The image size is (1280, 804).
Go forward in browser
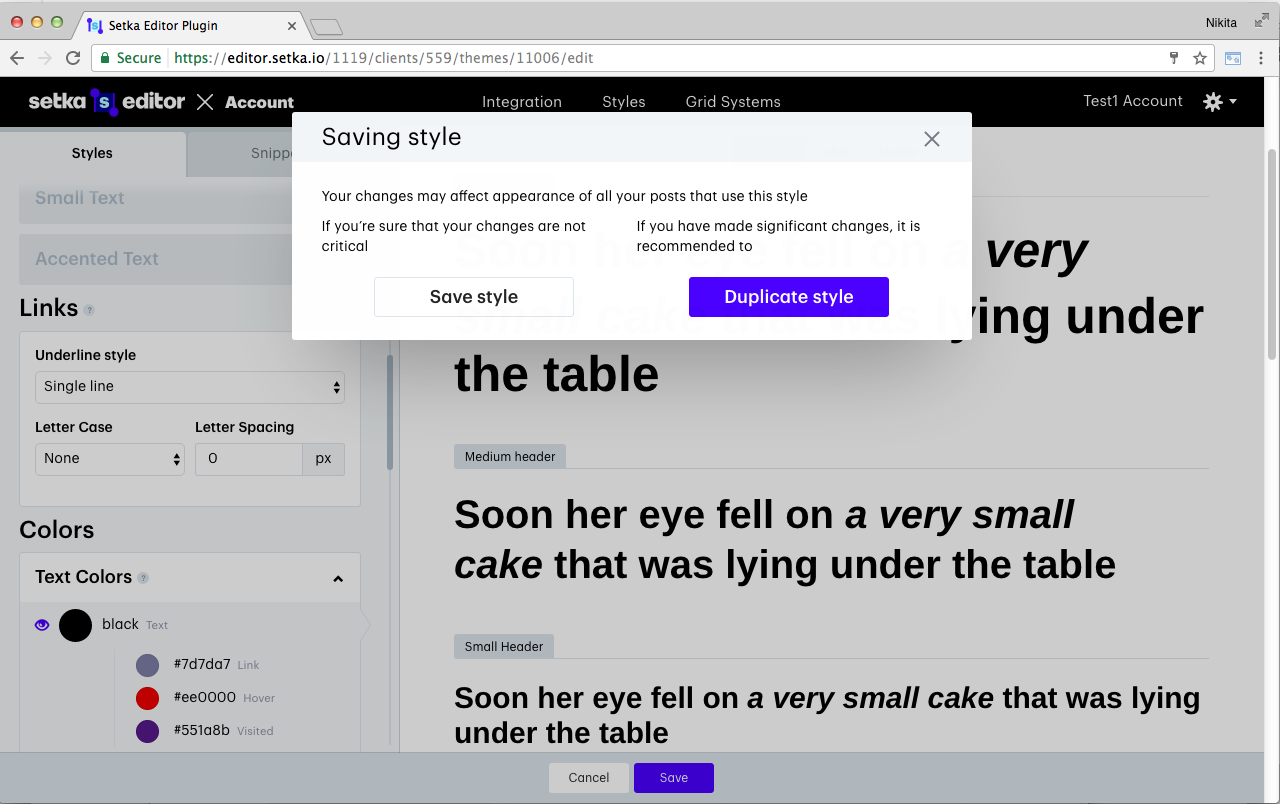coord(45,58)
